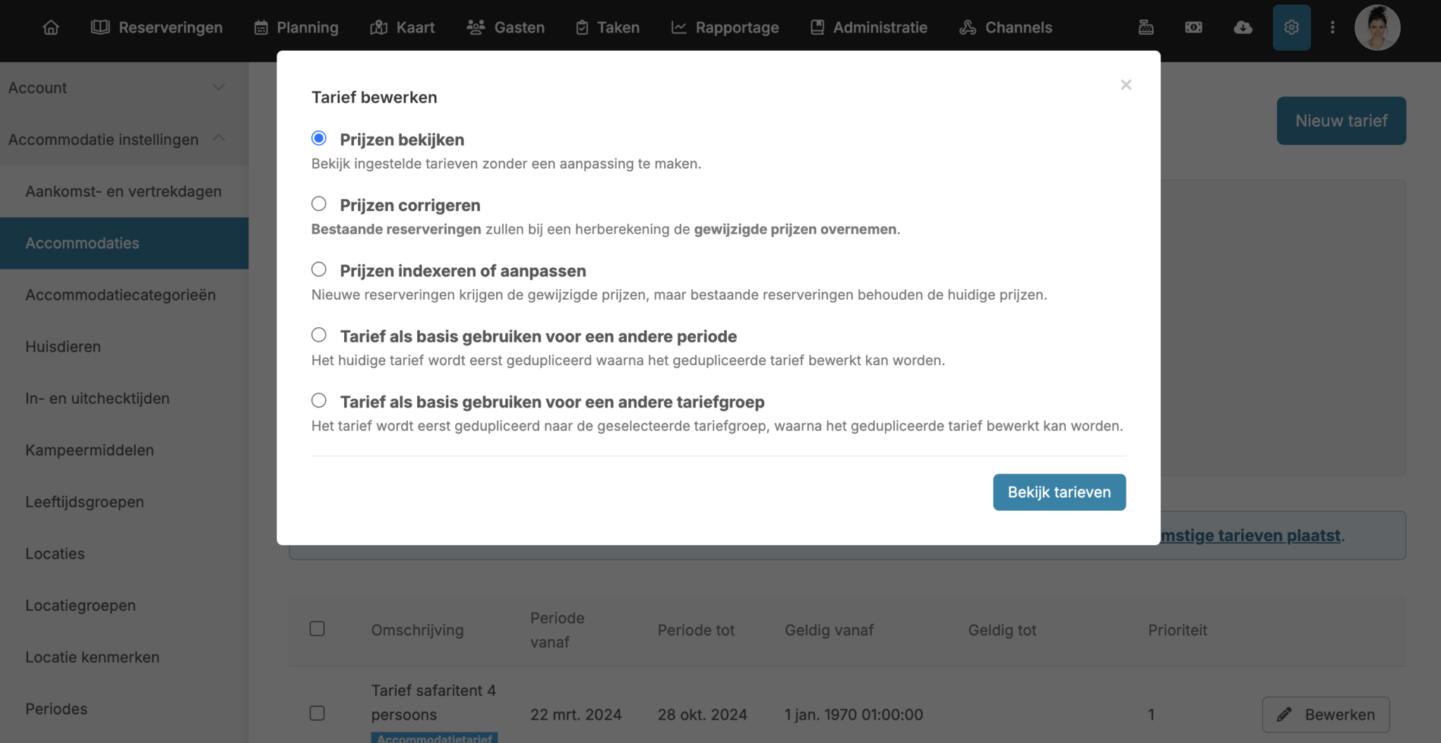Image resolution: width=1441 pixels, height=743 pixels.
Task: Click the cloud download icon
Action: pyautogui.click(x=1243, y=28)
